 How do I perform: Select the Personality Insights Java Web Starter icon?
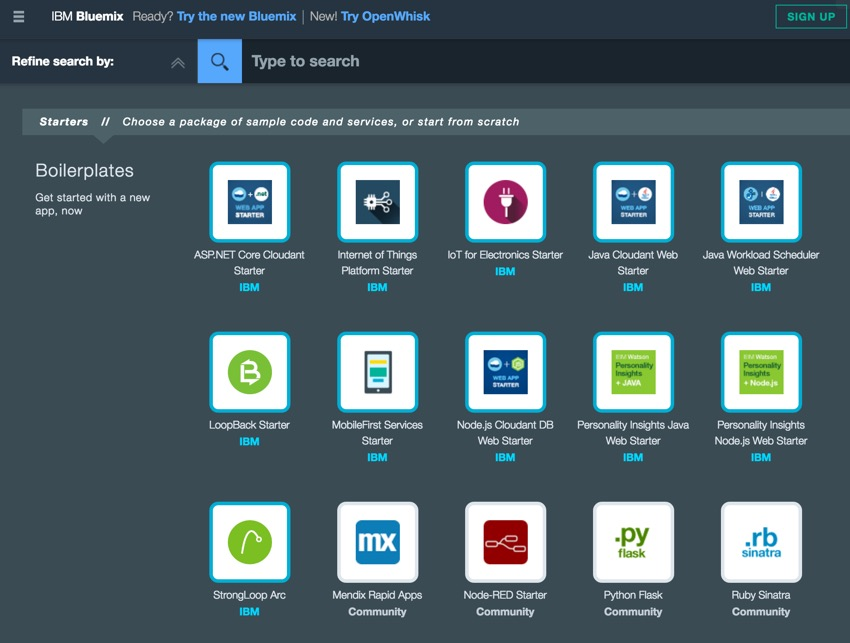tap(633, 372)
